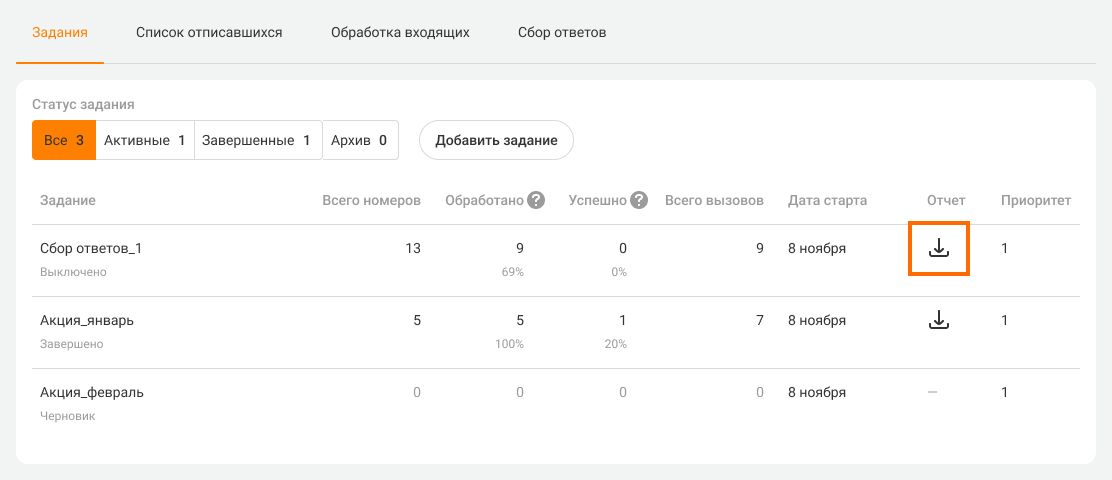Viewport: 1112px width, 480px height.
Task: Click help icon next to Успешно
Action: pyautogui.click(x=639, y=200)
